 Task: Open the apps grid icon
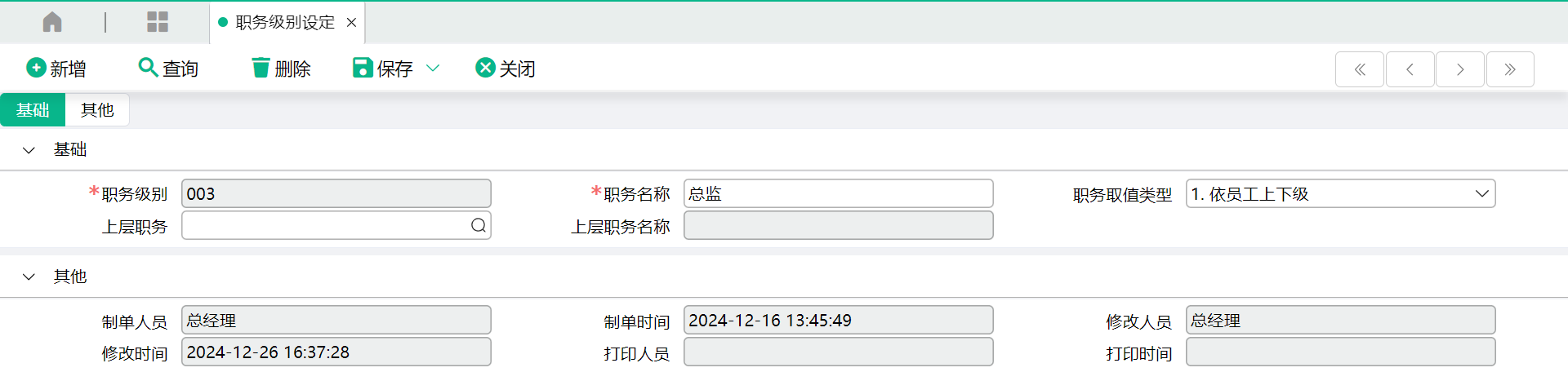click(x=158, y=22)
